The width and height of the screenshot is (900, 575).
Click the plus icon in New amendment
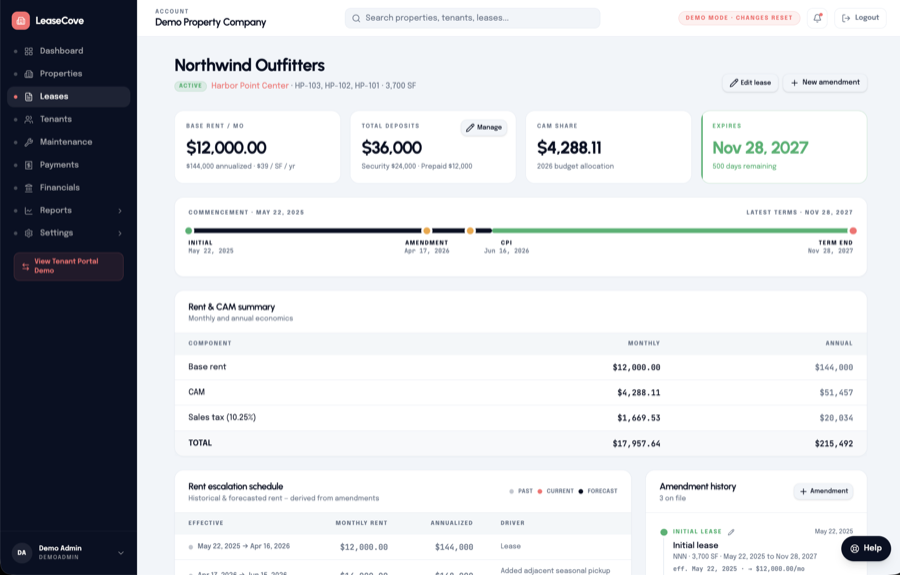click(x=794, y=83)
